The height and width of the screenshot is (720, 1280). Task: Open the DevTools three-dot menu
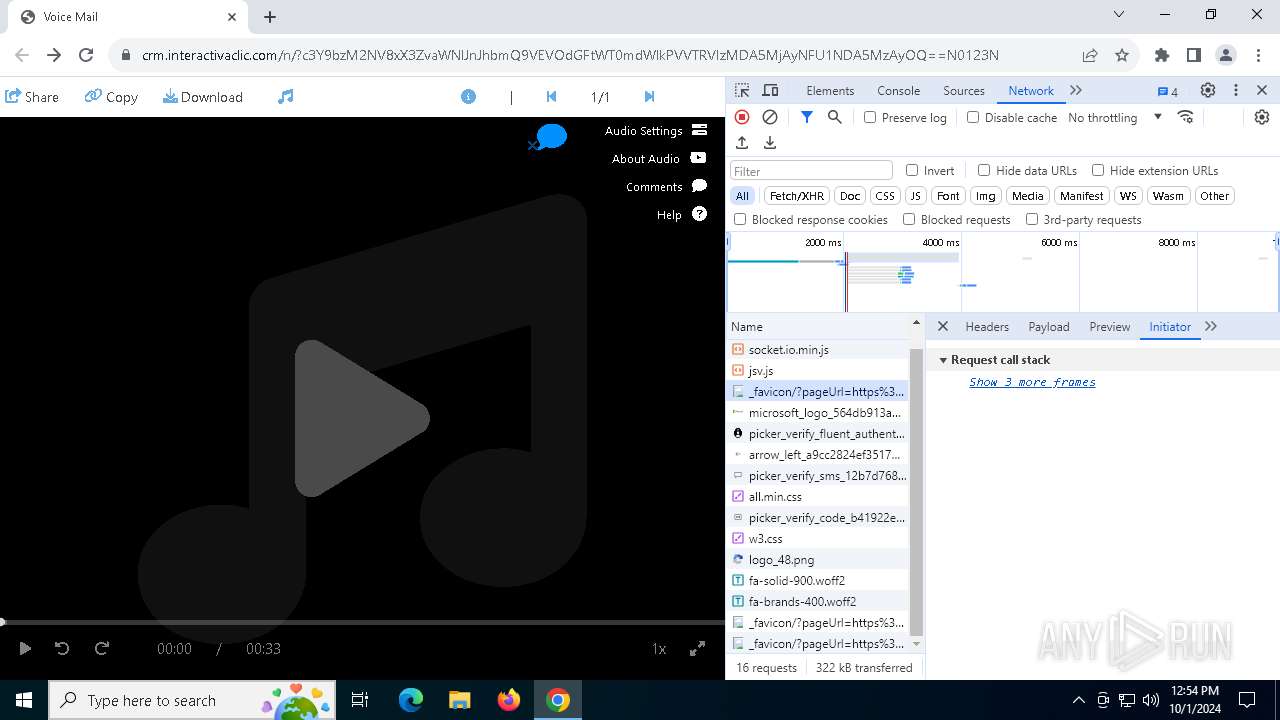tap(1236, 90)
